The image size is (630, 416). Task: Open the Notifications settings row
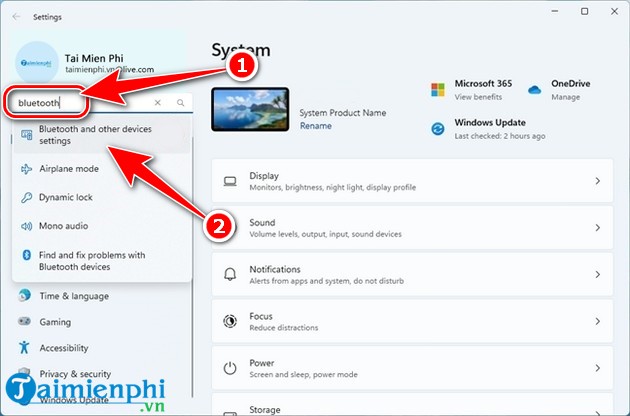coord(412,275)
